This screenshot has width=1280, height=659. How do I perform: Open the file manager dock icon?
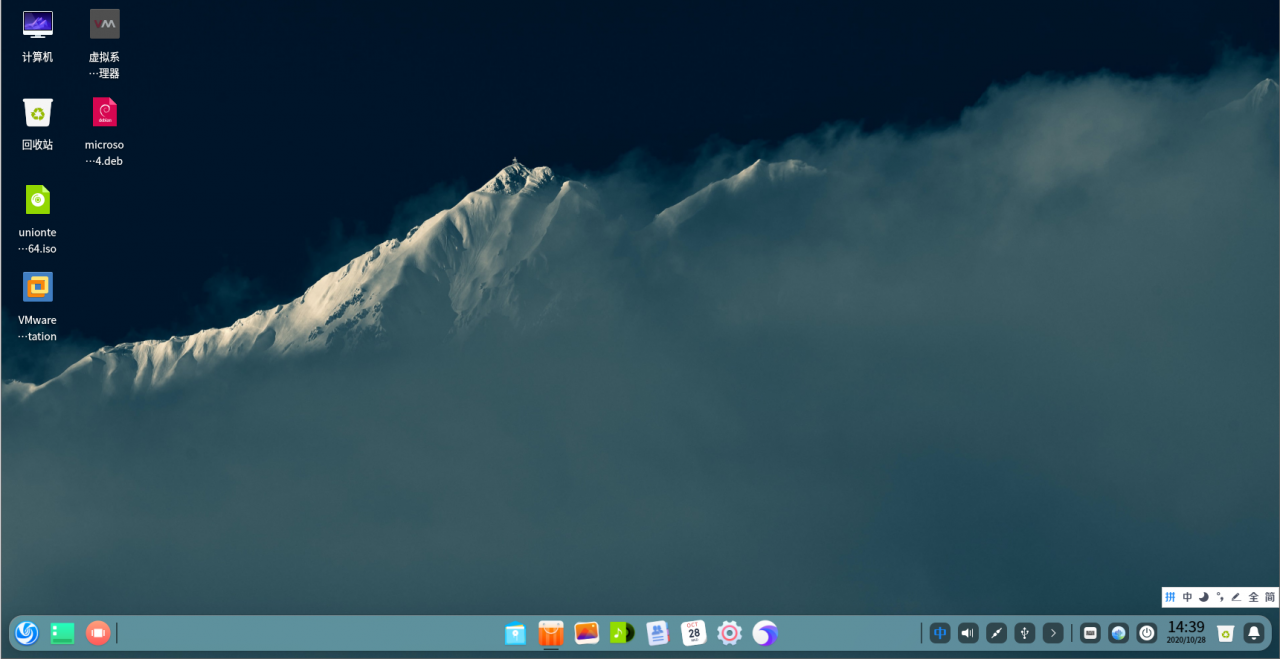click(x=515, y=633)
